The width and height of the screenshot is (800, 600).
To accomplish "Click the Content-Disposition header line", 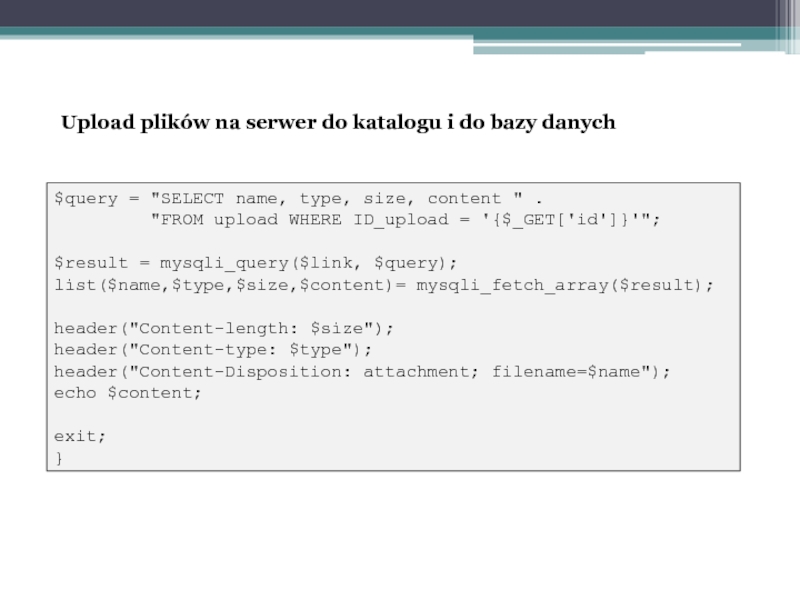I will pyautogui.click(x=362, y=371).
